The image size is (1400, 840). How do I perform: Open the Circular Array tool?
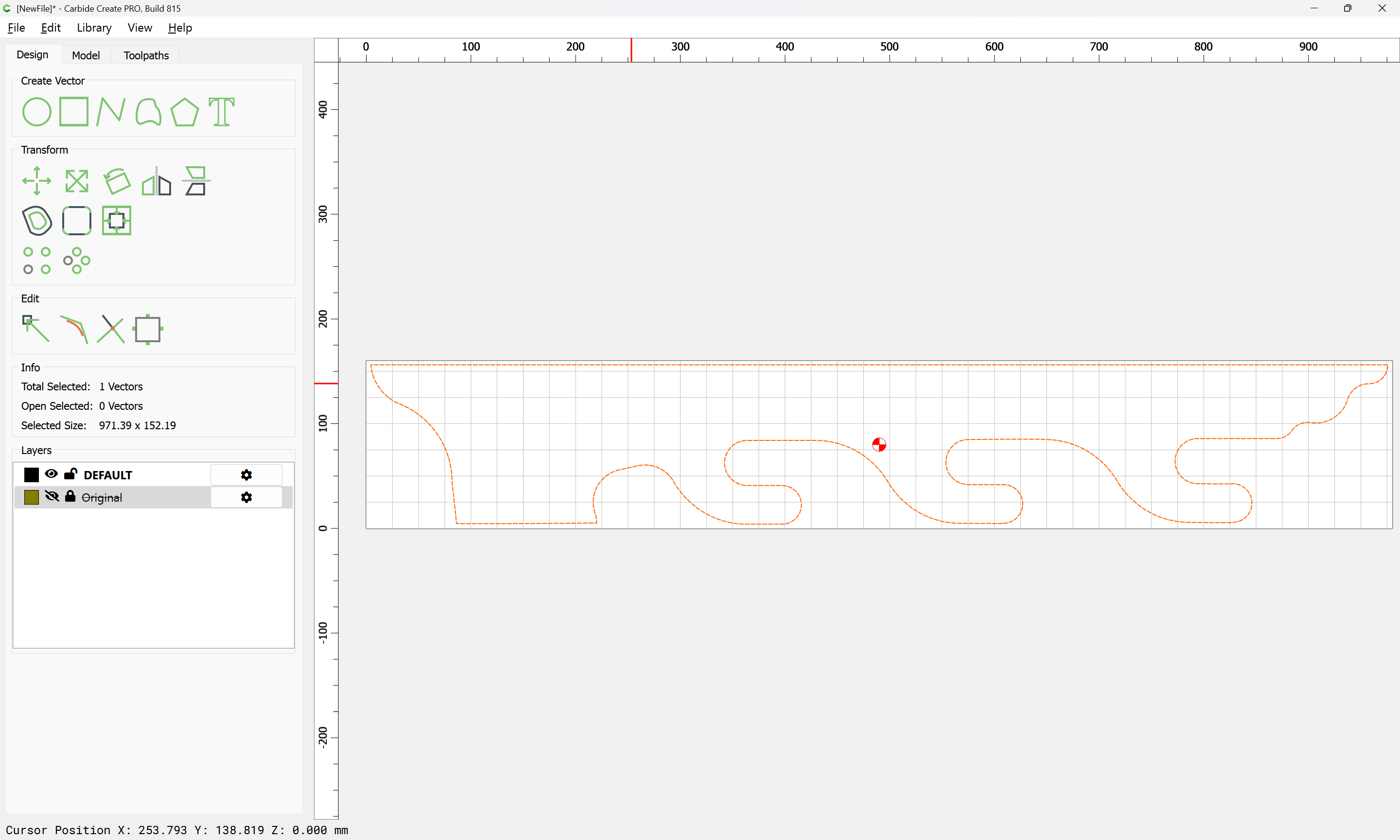point(76,261)
